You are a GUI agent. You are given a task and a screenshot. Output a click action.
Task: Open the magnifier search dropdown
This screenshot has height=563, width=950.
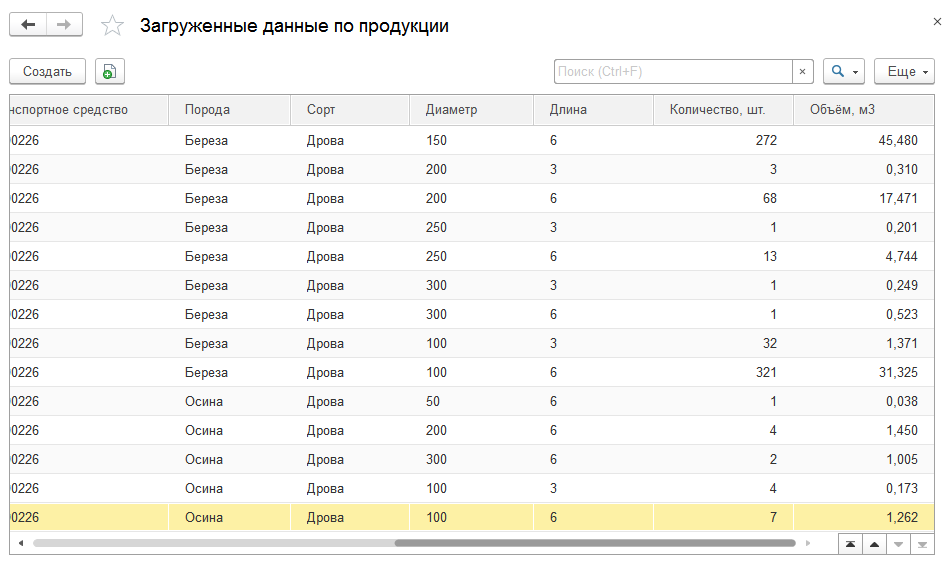[x=844, y=72]
